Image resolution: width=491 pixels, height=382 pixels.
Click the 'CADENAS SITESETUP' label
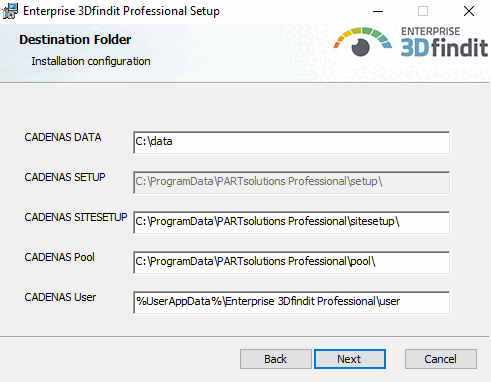click(76, 217)
